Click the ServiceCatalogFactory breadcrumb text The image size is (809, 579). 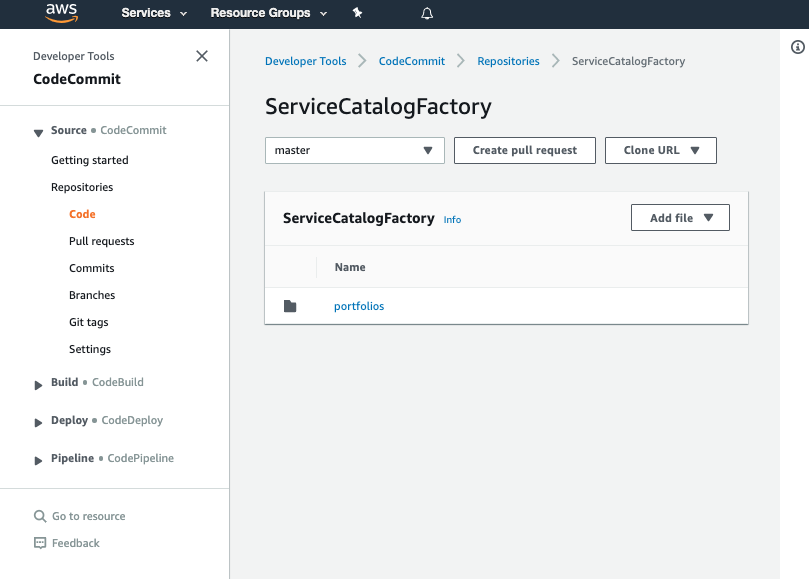pyautogui.click(x=628, y=61)
